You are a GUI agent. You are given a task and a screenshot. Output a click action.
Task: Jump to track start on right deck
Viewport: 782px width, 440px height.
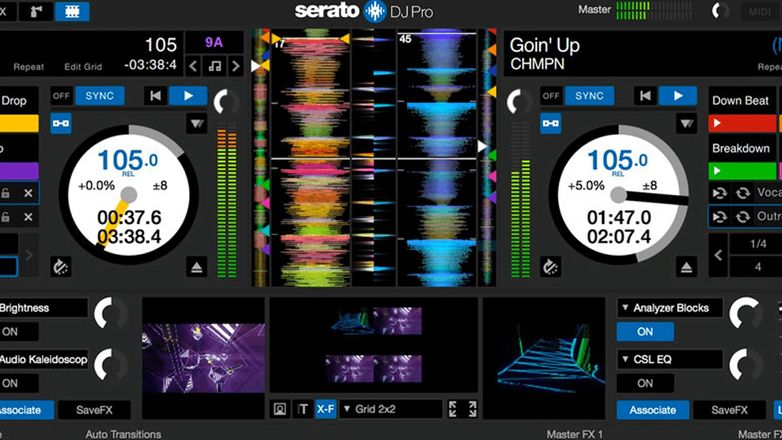click(645, 96)
